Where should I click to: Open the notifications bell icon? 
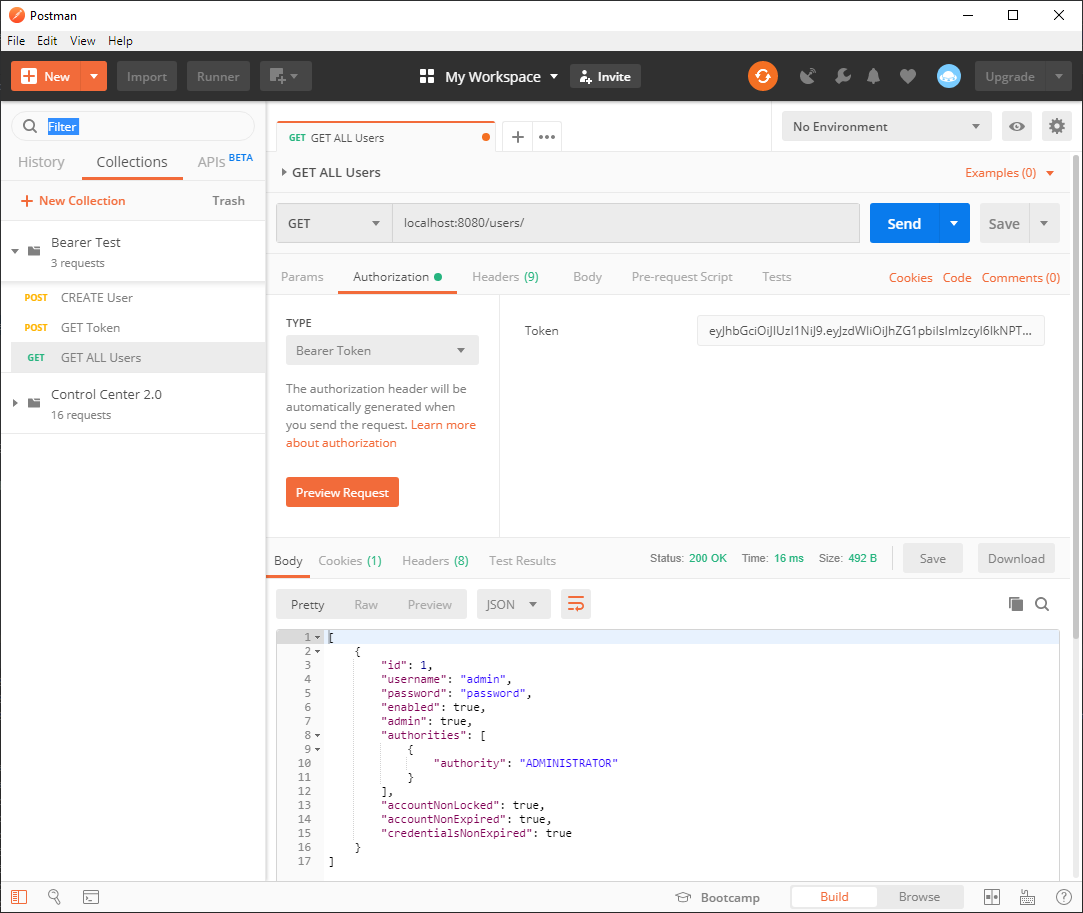[874, 77]
